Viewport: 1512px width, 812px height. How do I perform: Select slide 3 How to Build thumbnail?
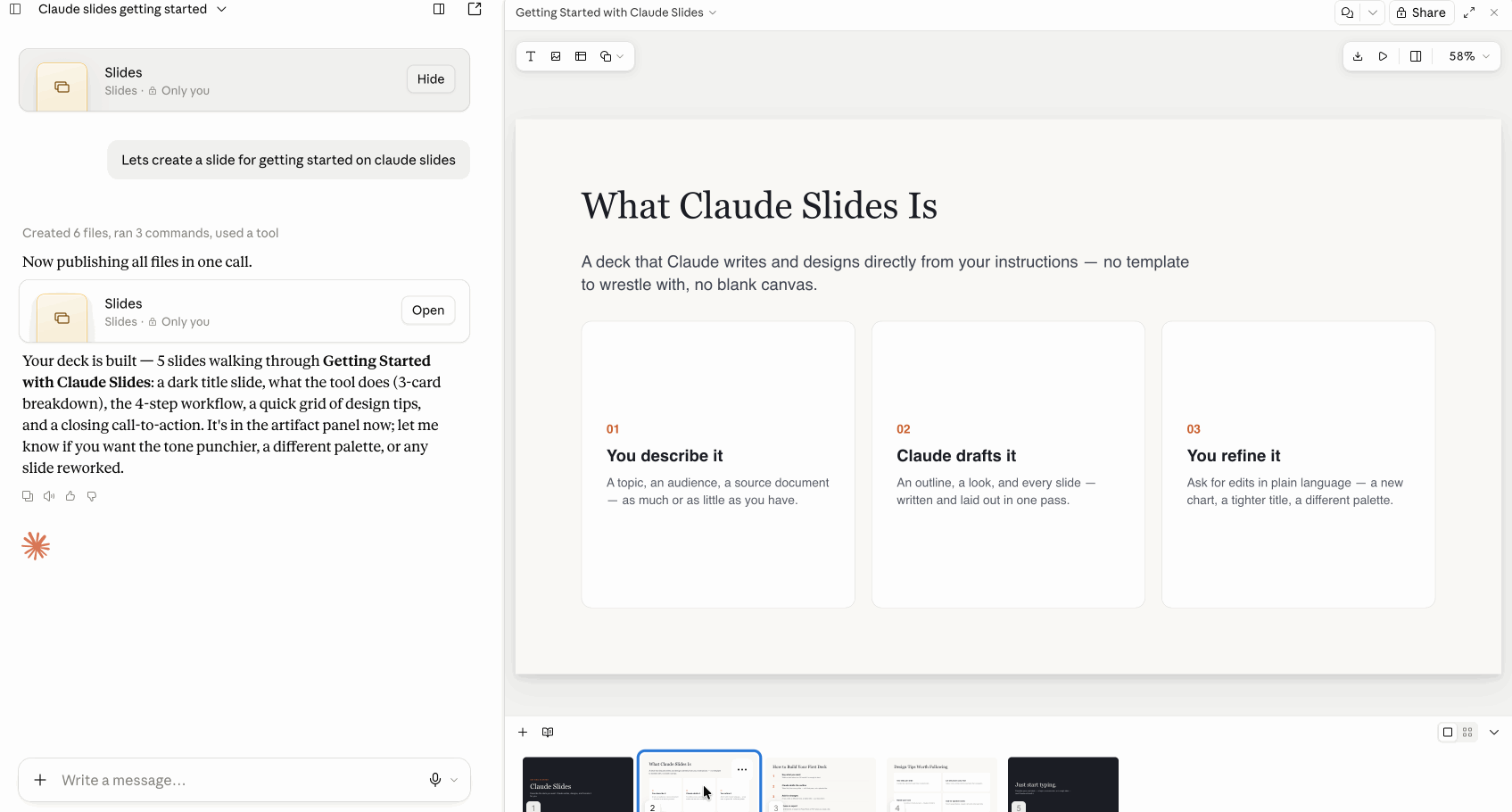[821, 784]
